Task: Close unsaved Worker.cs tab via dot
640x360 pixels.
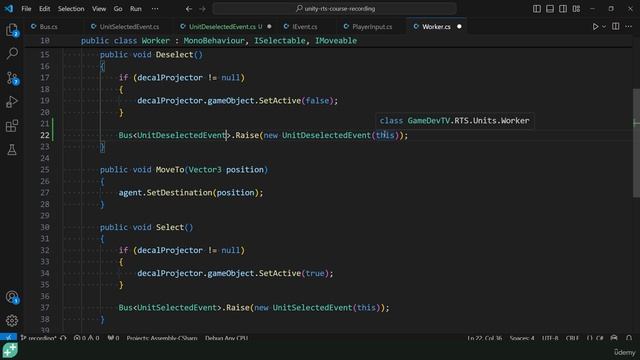Action: pyautogui.click(x=459, y=27)
